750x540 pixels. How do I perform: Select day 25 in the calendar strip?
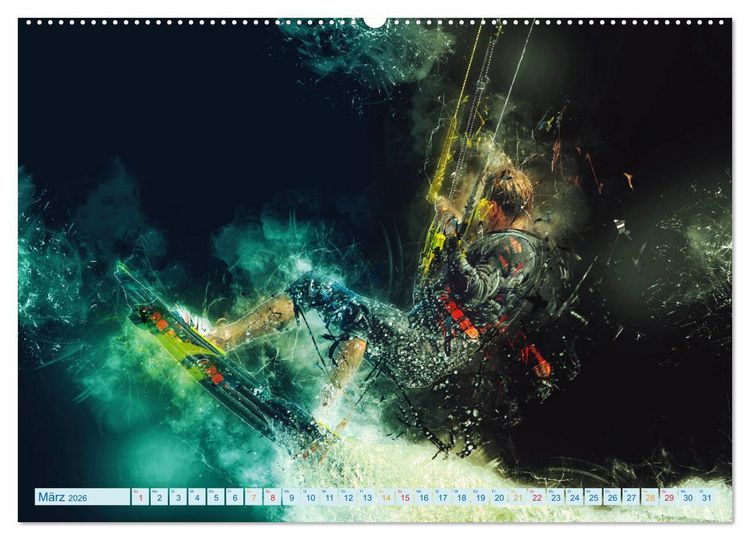click(x=594, y=497)
